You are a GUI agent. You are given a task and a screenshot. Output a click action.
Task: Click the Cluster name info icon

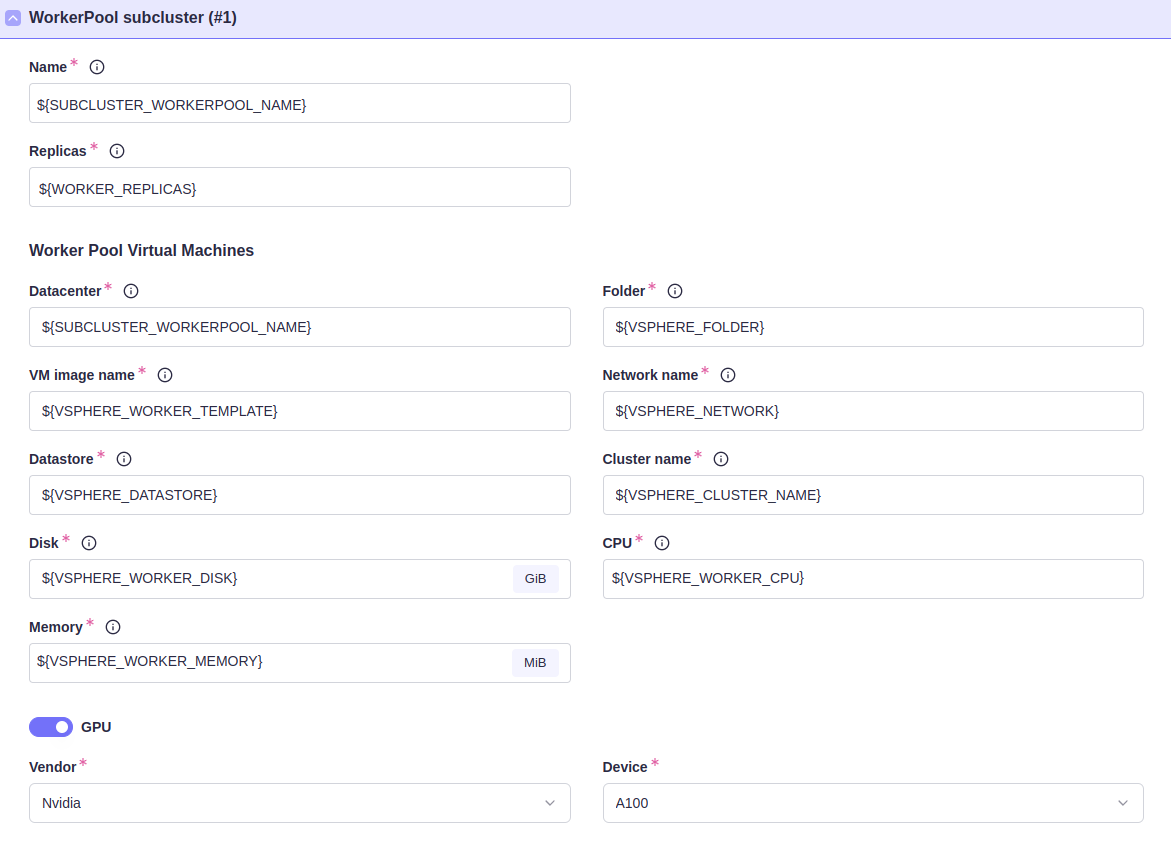point(721,459)
